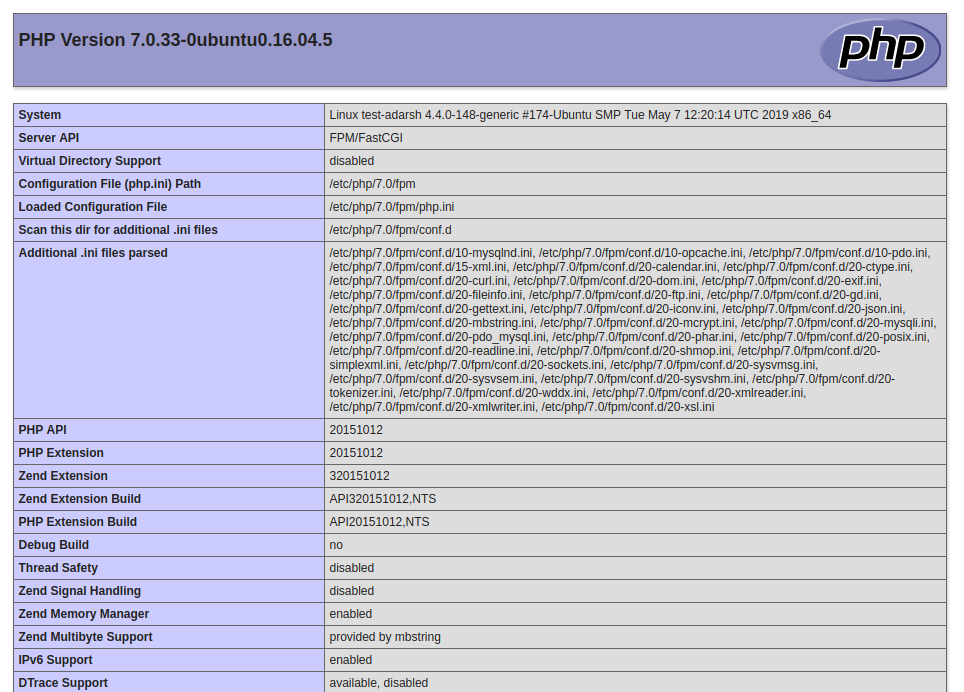Click the FPM/FastCGI value

point(366,138)
